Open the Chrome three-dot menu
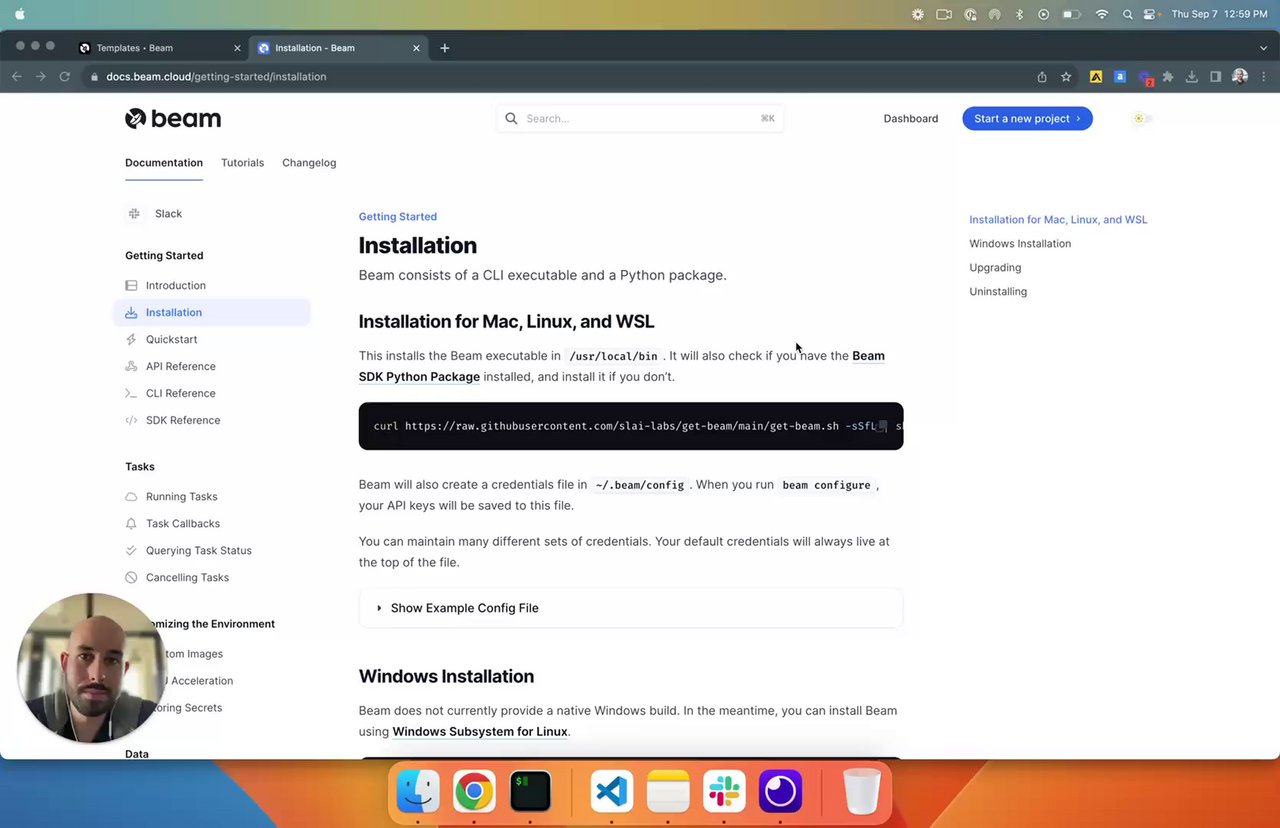This screenshot has height=828, width=1280. pos(1264,76)
